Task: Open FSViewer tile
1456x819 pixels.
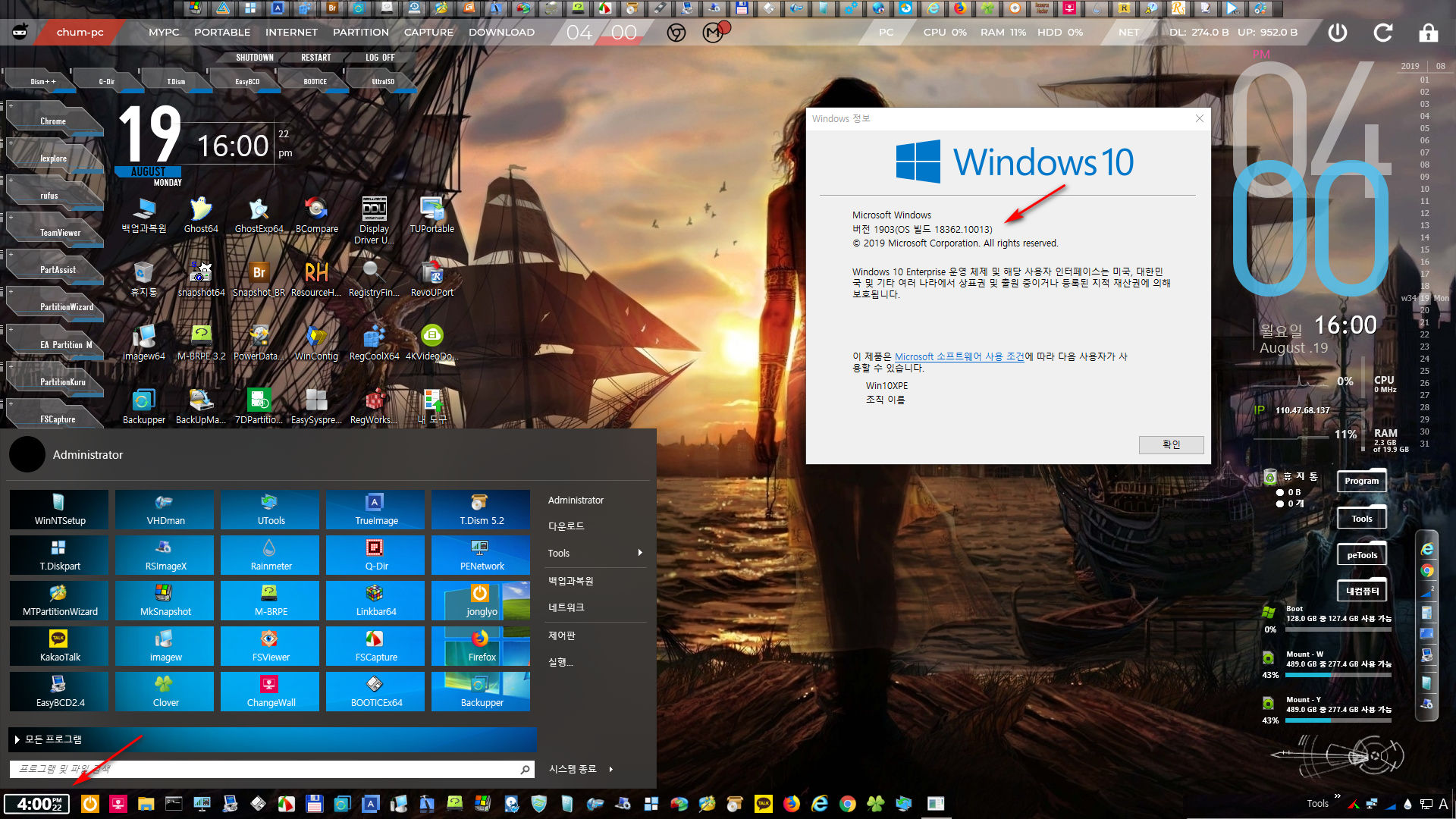Action: pos(270,646)
